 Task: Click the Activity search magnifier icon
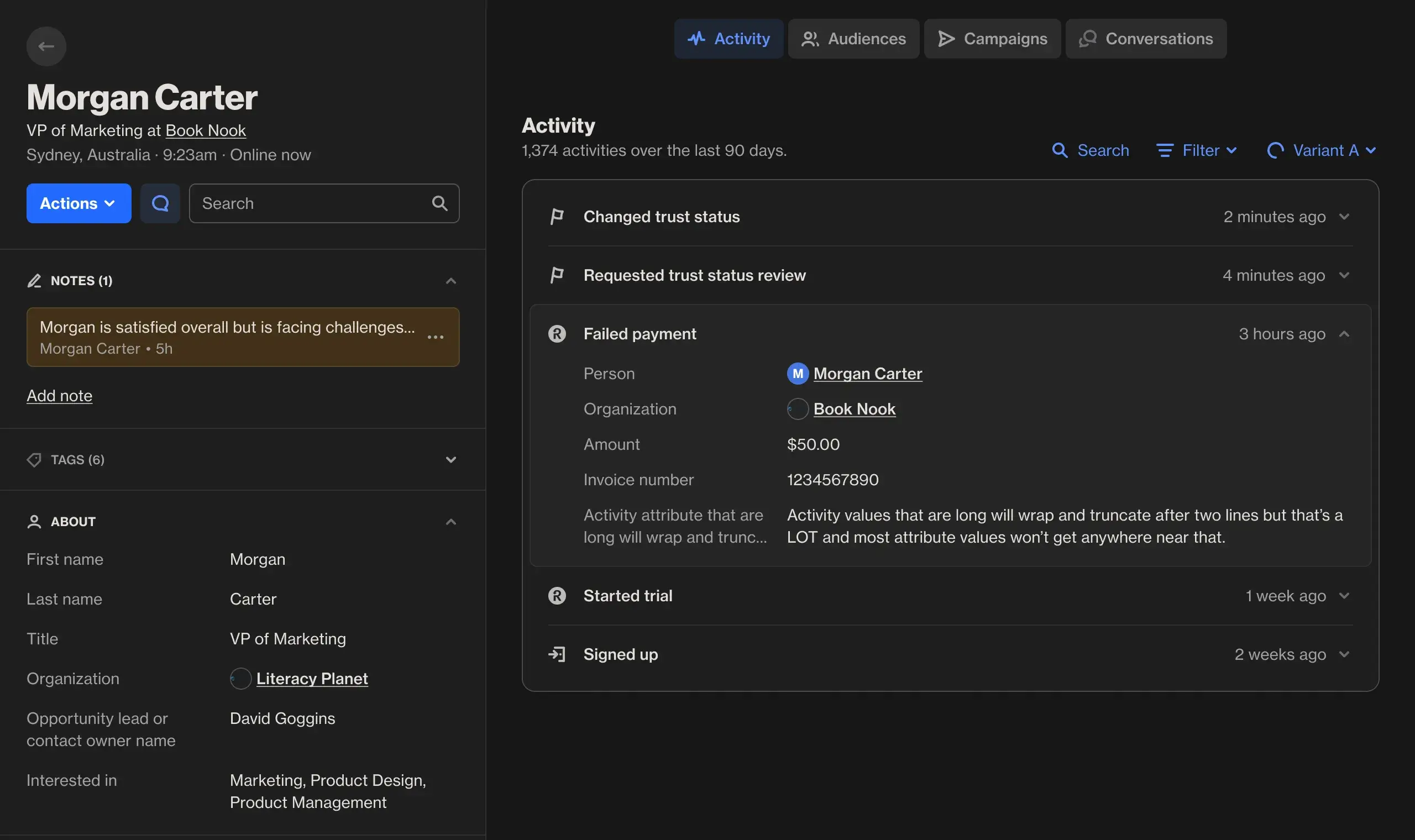pos(1060,150)
